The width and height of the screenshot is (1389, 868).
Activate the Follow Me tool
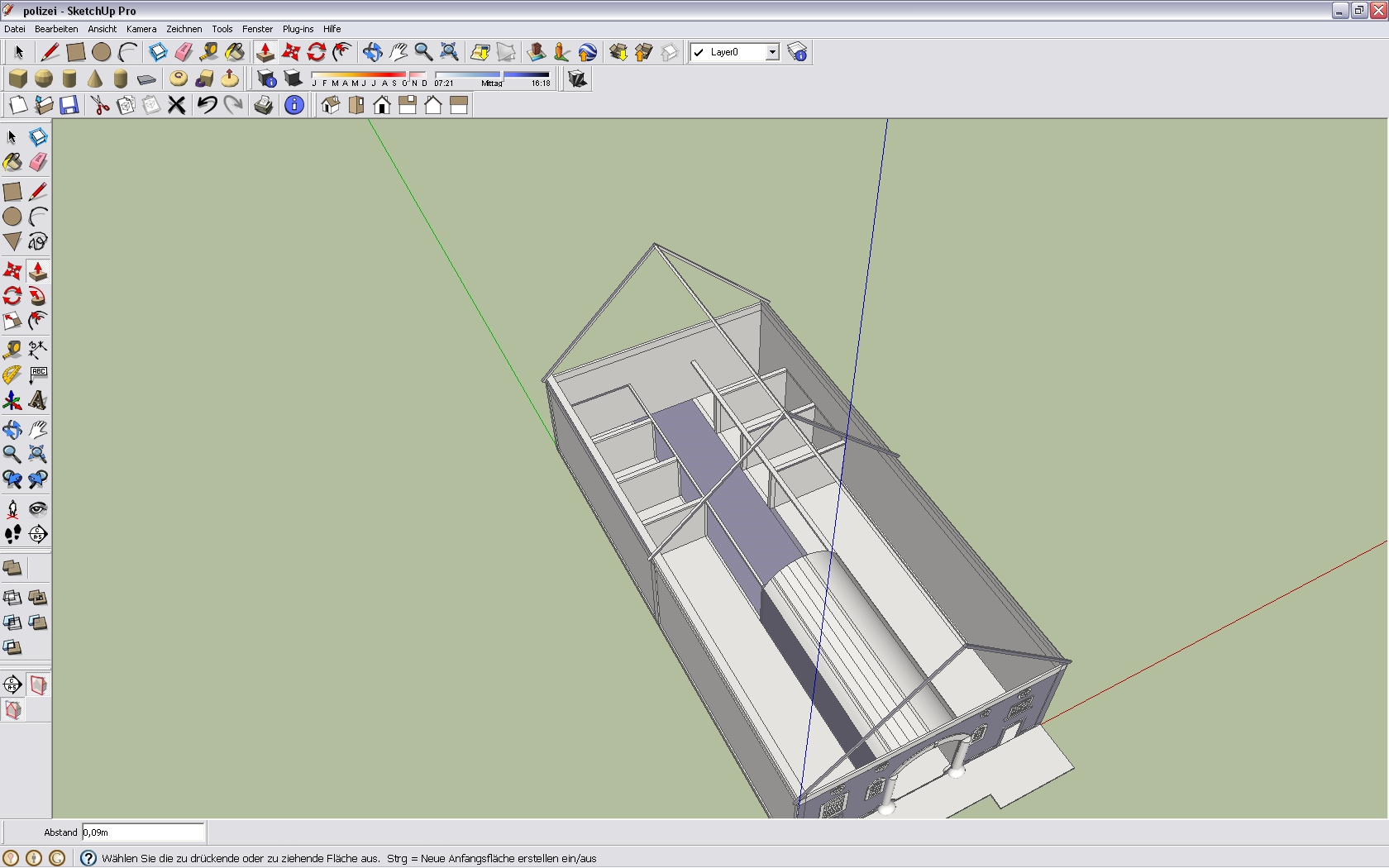[x=38, y=296]
